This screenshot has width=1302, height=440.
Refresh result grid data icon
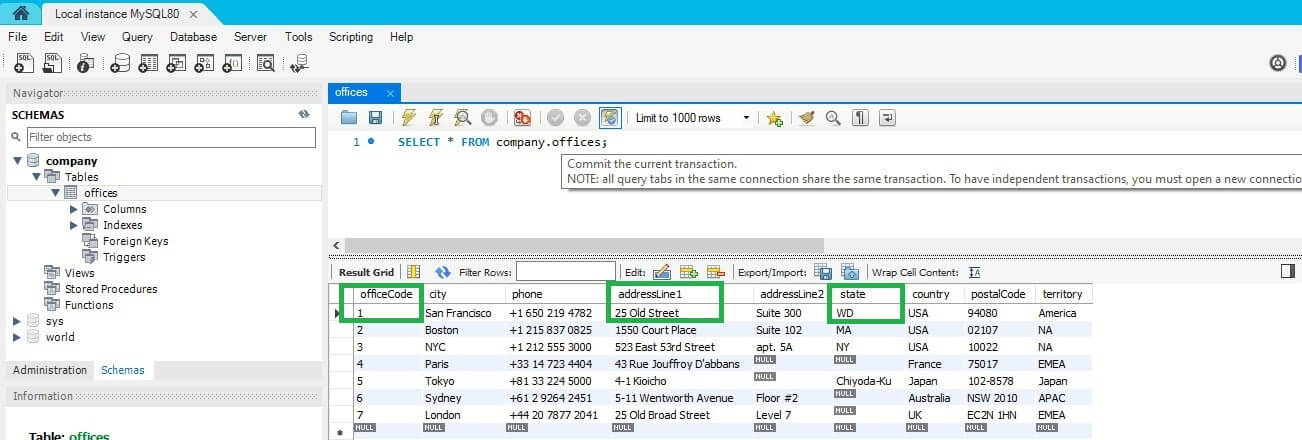(x=443, y=272)
